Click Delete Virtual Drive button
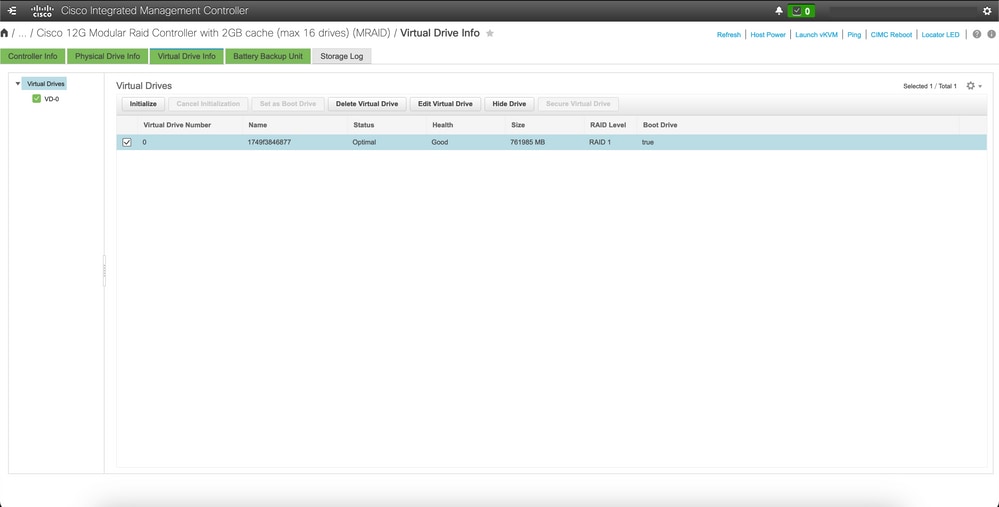This screenshot has height=507, width=999. click(367, 104)
